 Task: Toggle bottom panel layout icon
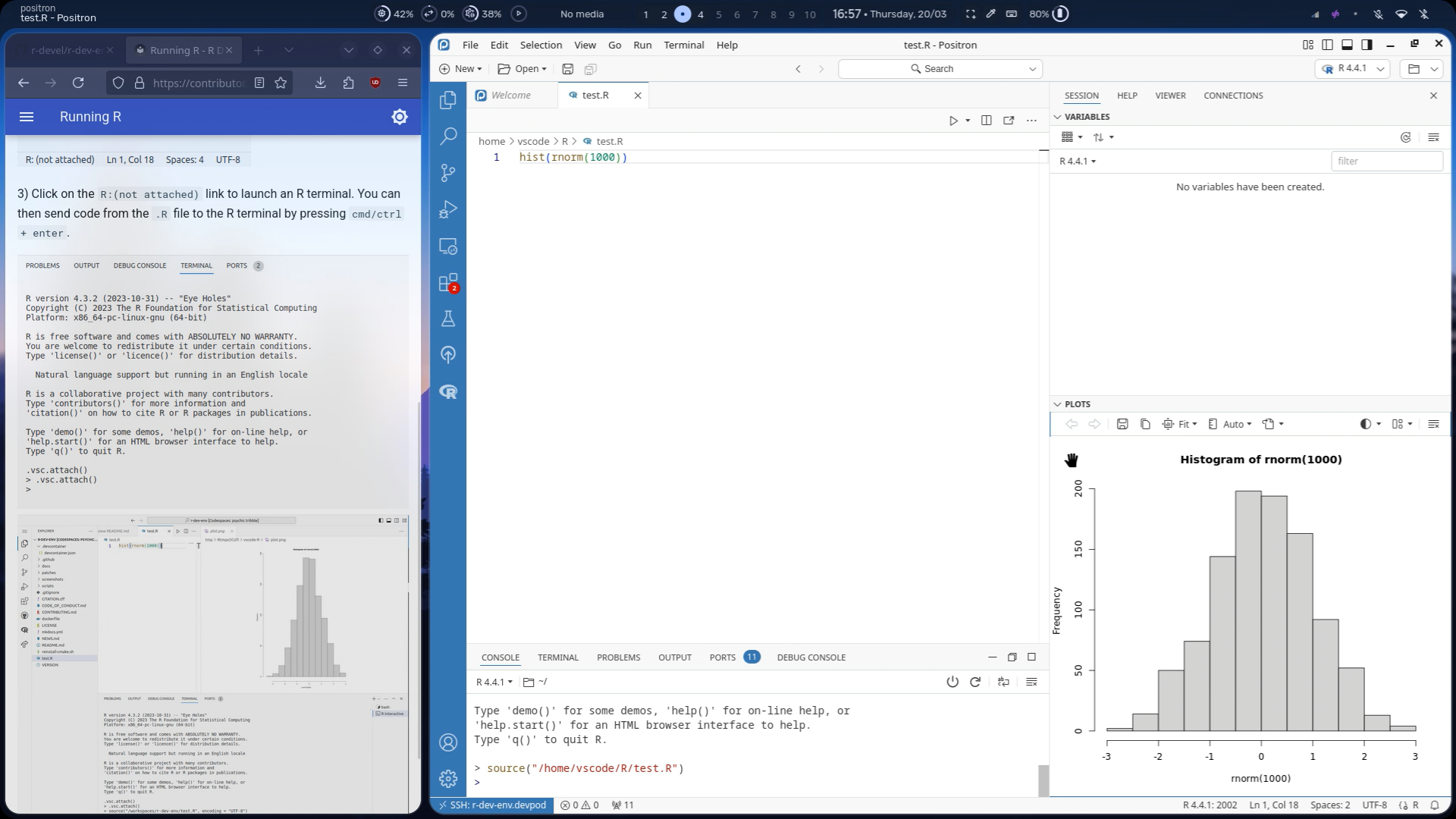pos(1347,45)
